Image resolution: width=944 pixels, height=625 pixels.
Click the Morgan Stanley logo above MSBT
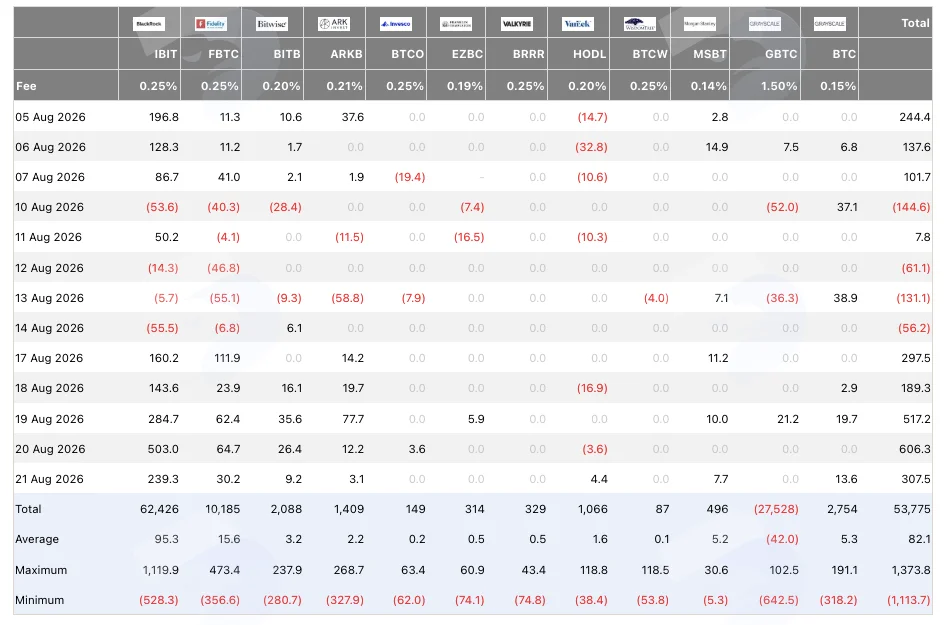tap(700, 23)
